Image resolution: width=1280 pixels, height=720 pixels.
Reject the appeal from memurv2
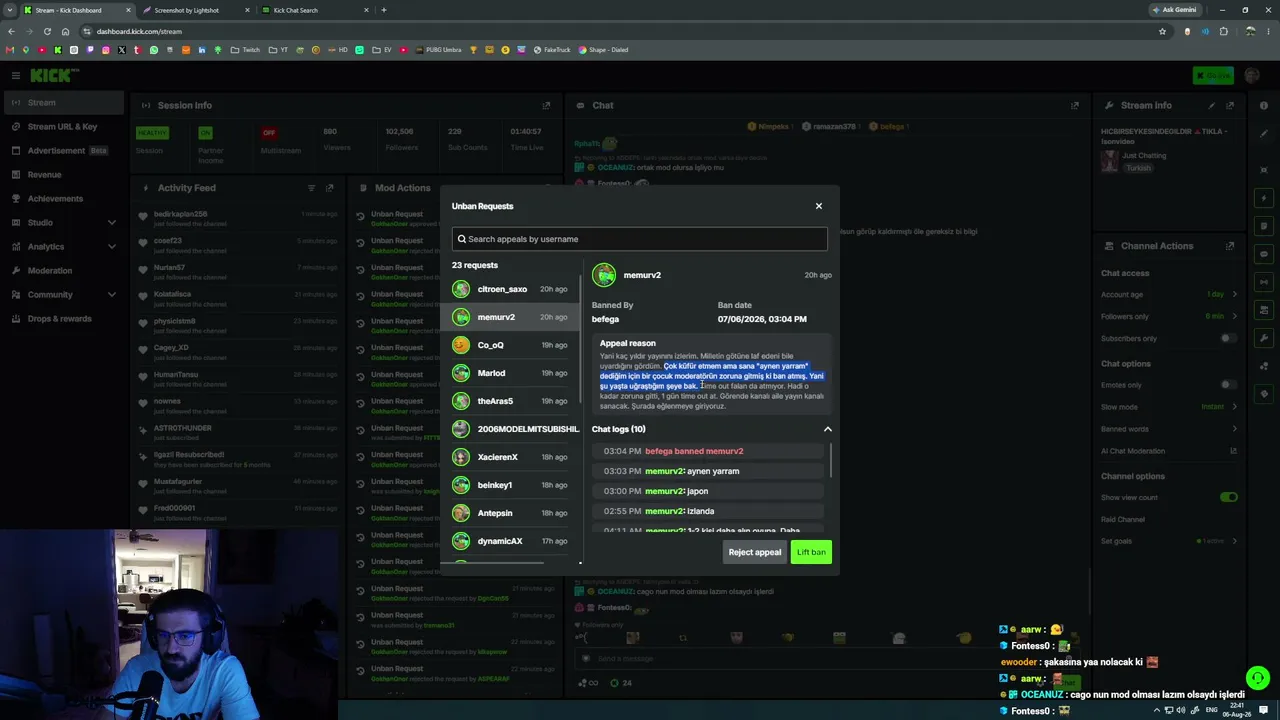pyautogui.click(x=755, y=552)
